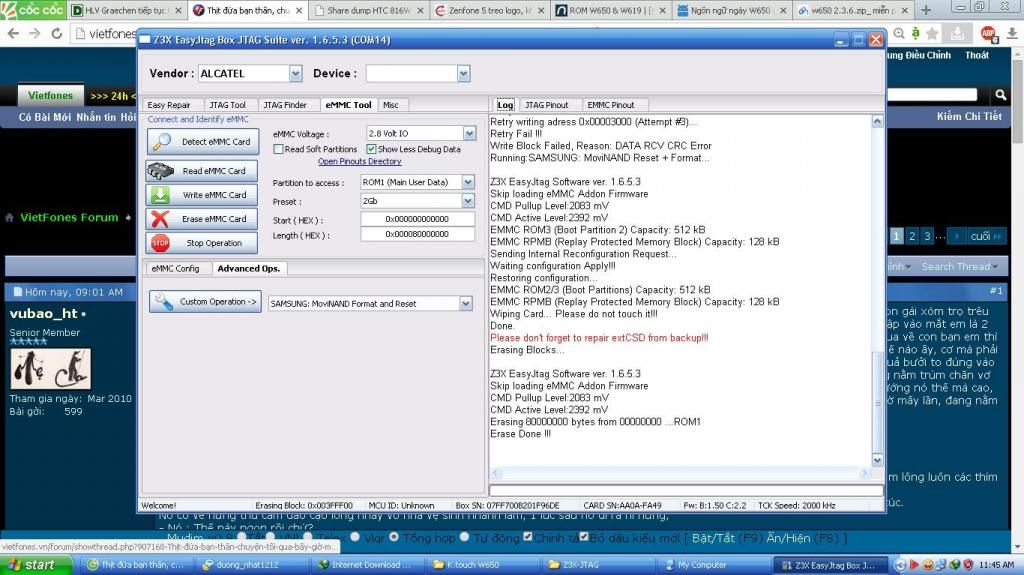
Task: Click the VietFones Forum breadcrumb link
Action: tap(69, 218)
